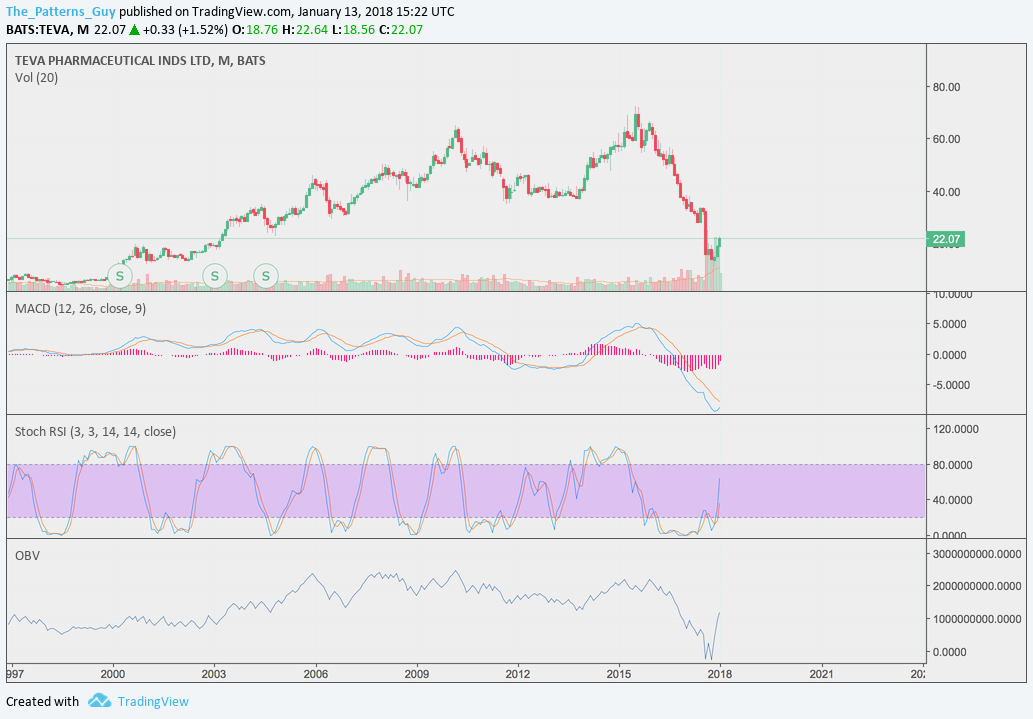Click the 2015 year label on the time axis
The width and height of the screenshot is (1033, 719).
(619, 674)
